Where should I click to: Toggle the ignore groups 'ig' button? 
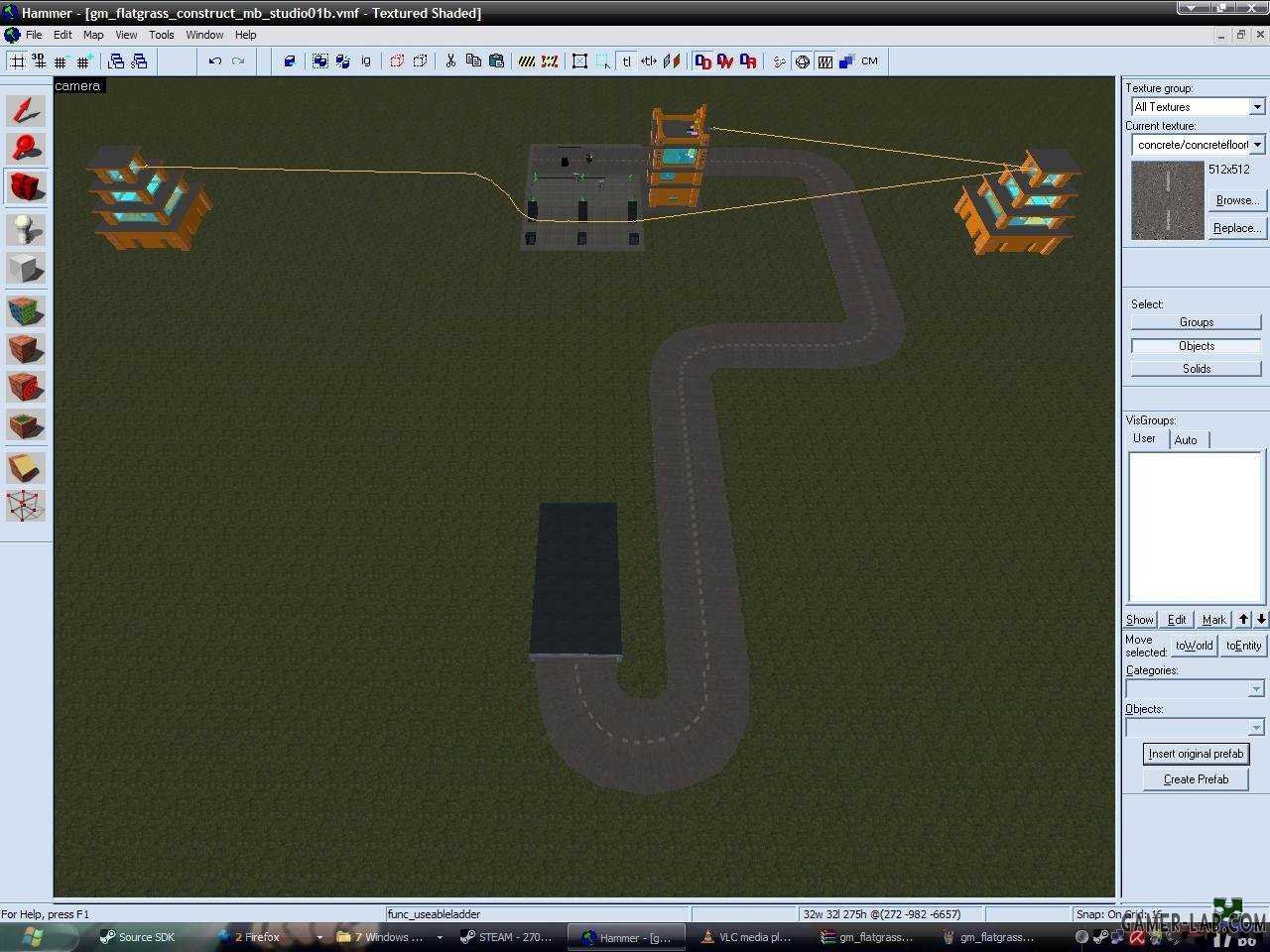(366, 61)
